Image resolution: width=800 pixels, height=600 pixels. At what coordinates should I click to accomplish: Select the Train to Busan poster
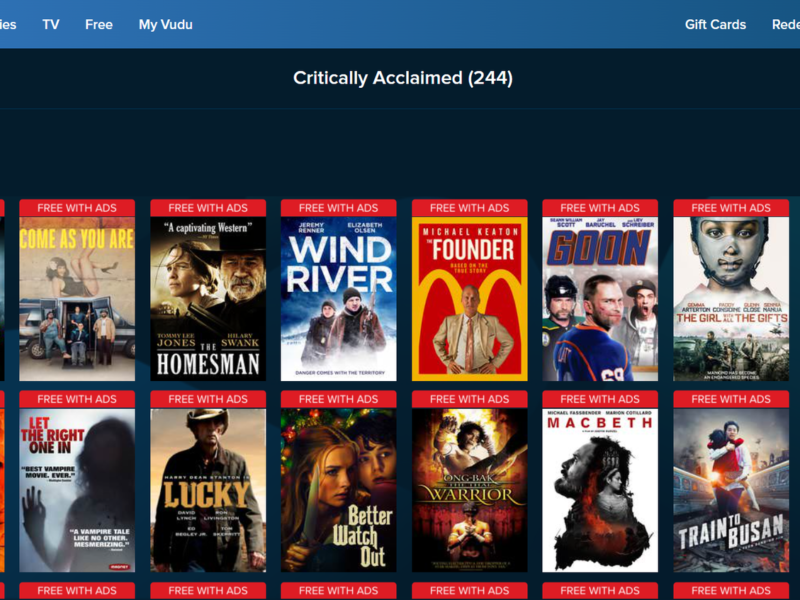tap(731, 490)
